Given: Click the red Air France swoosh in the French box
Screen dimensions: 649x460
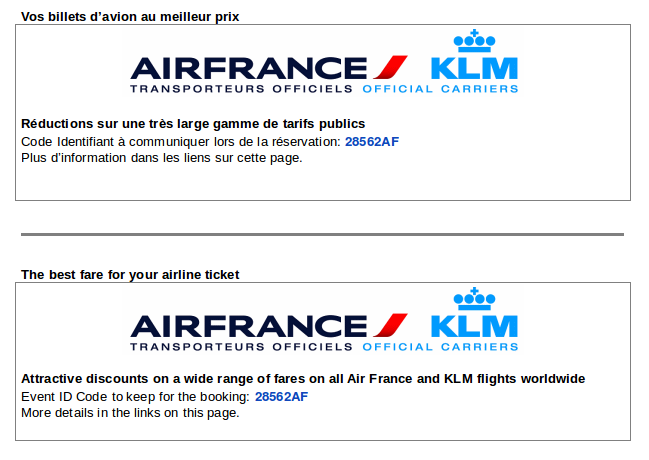Looking at the screenshot, I should pyautogui.click(x=390, y=67).
